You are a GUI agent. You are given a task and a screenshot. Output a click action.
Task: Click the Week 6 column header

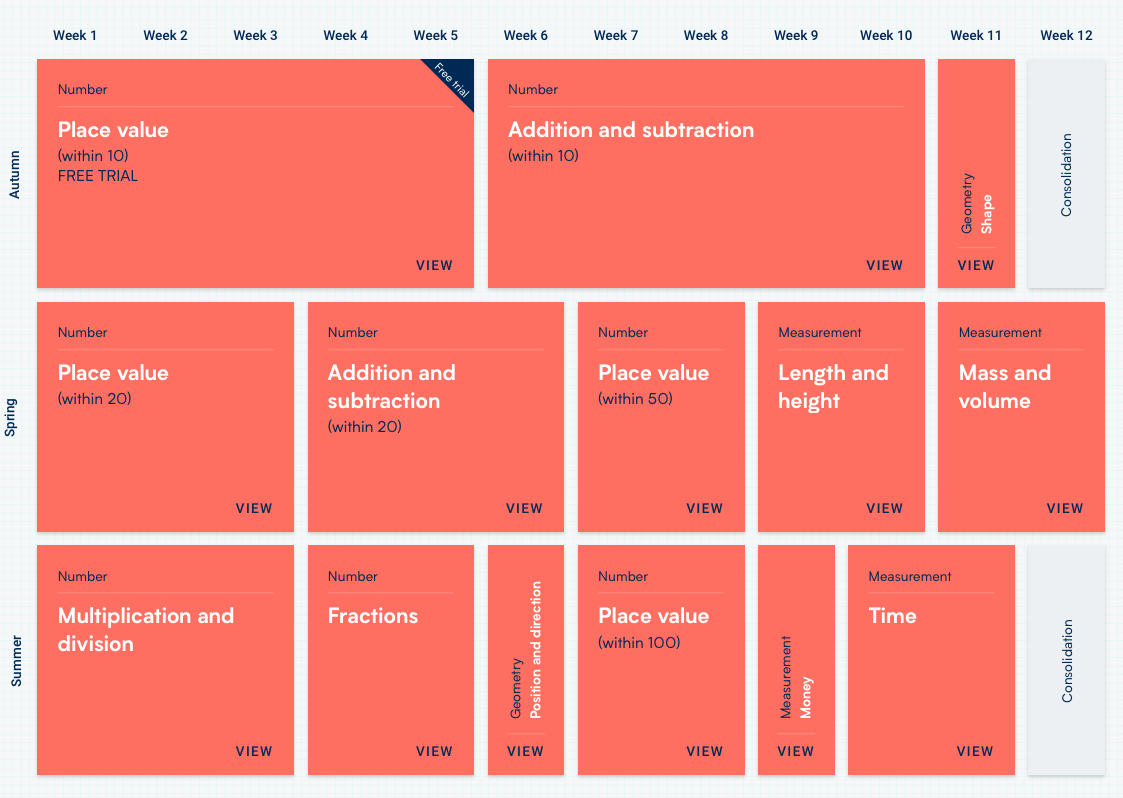click(x=526, y=35)
